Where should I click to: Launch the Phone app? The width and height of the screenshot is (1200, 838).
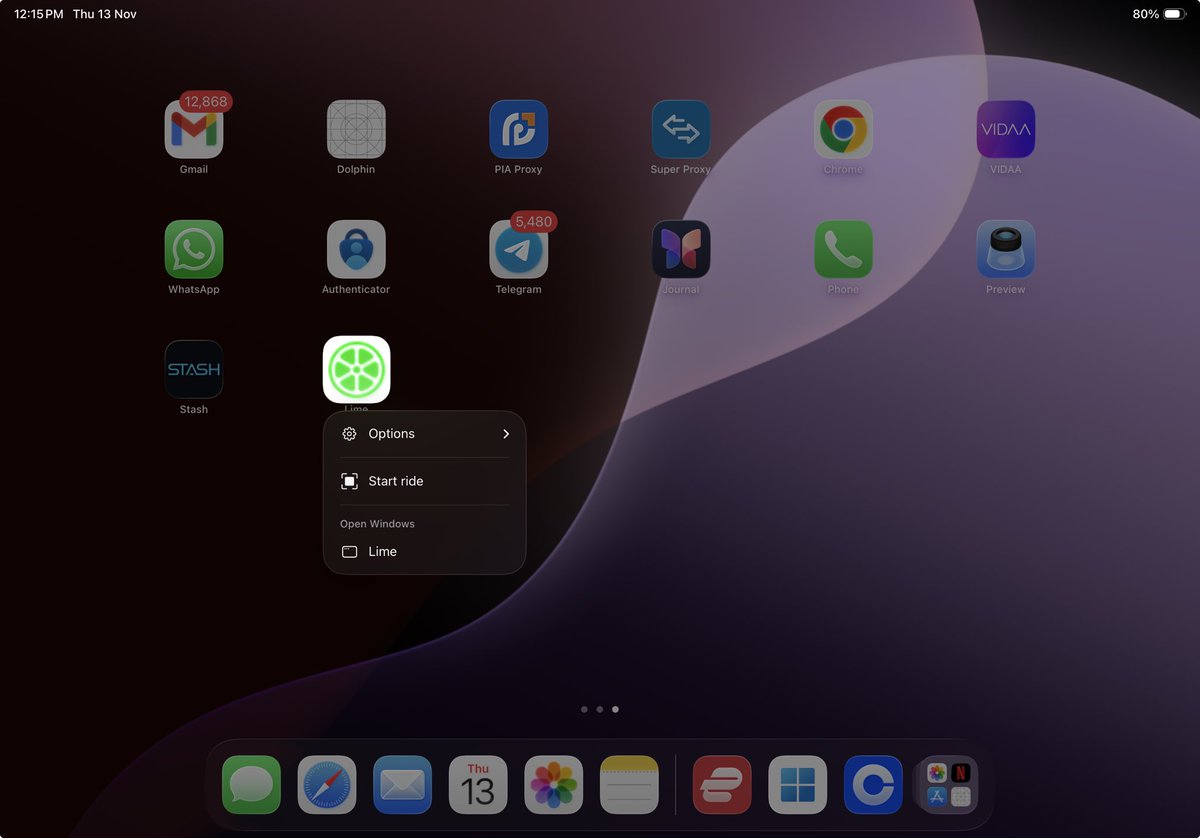point(843,249)
